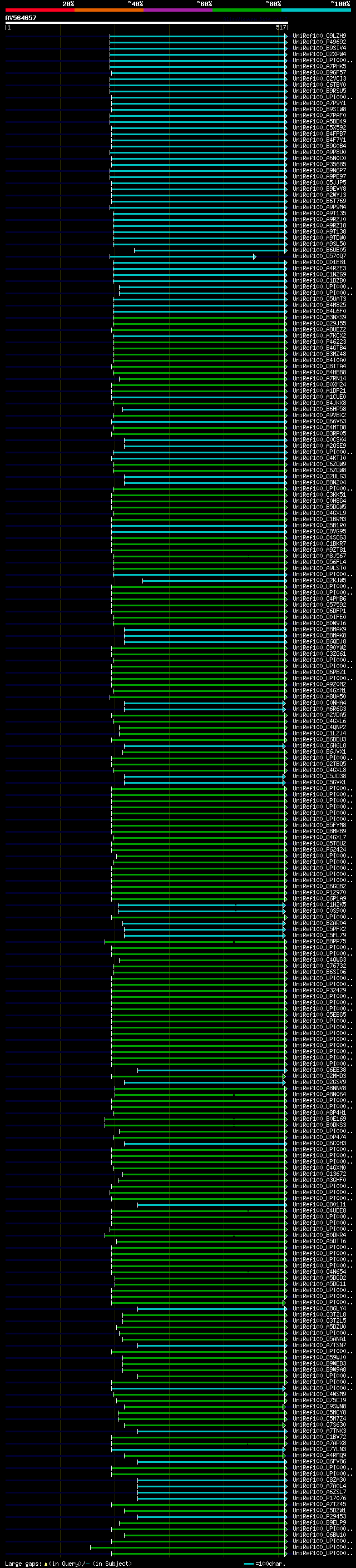Viewport: 356px width, 1568px height.
Task: Select hit label UniRef100_B9RSU5
Action: point(319,91)
